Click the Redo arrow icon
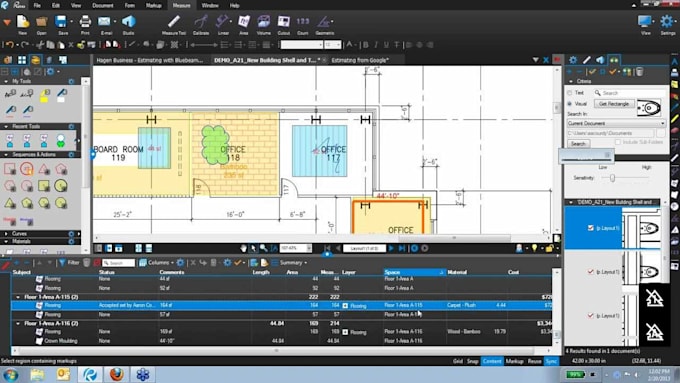This screenshot has width=680, height=383. (25, 45)
